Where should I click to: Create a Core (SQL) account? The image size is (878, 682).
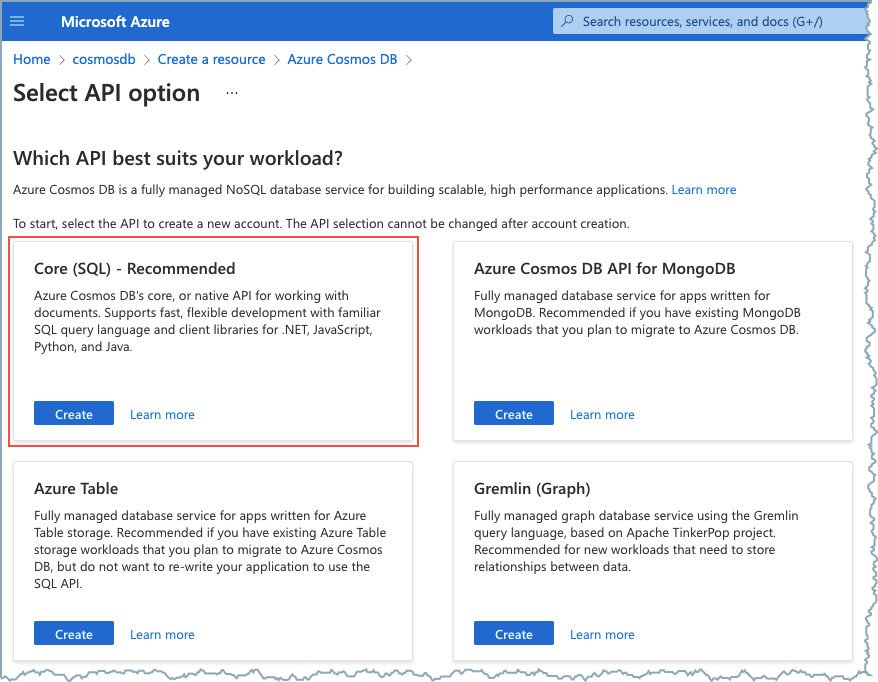click(x=74, y=414)
